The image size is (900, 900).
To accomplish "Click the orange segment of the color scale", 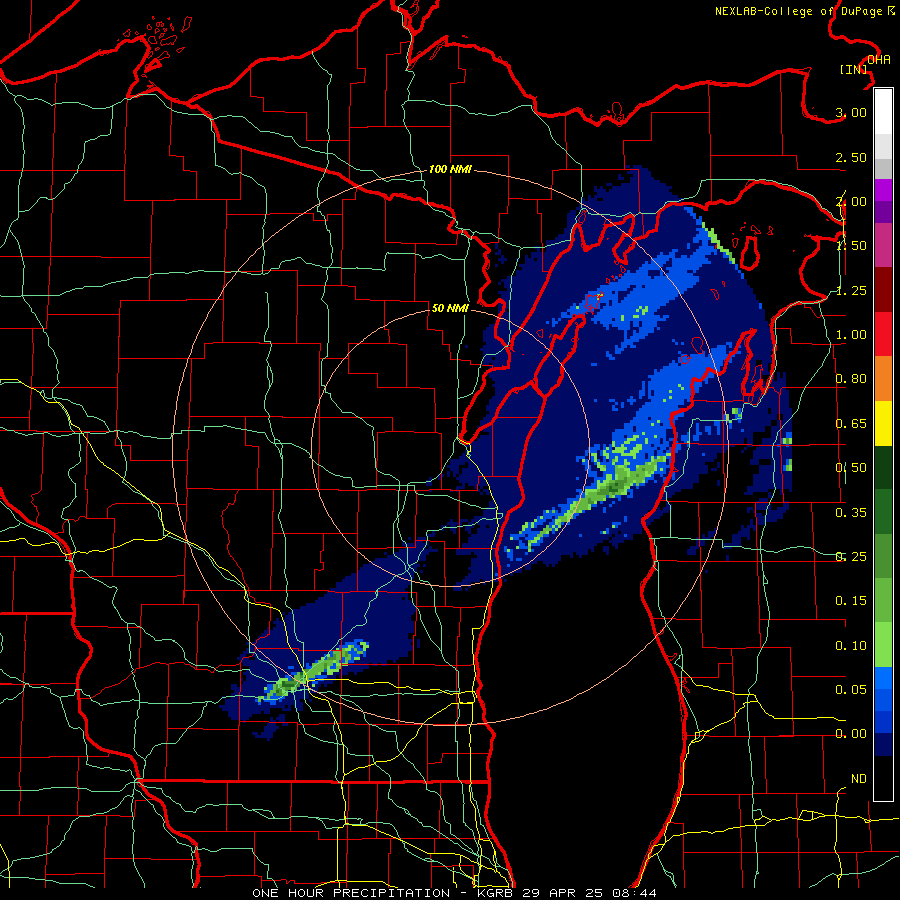I will 883,379.
